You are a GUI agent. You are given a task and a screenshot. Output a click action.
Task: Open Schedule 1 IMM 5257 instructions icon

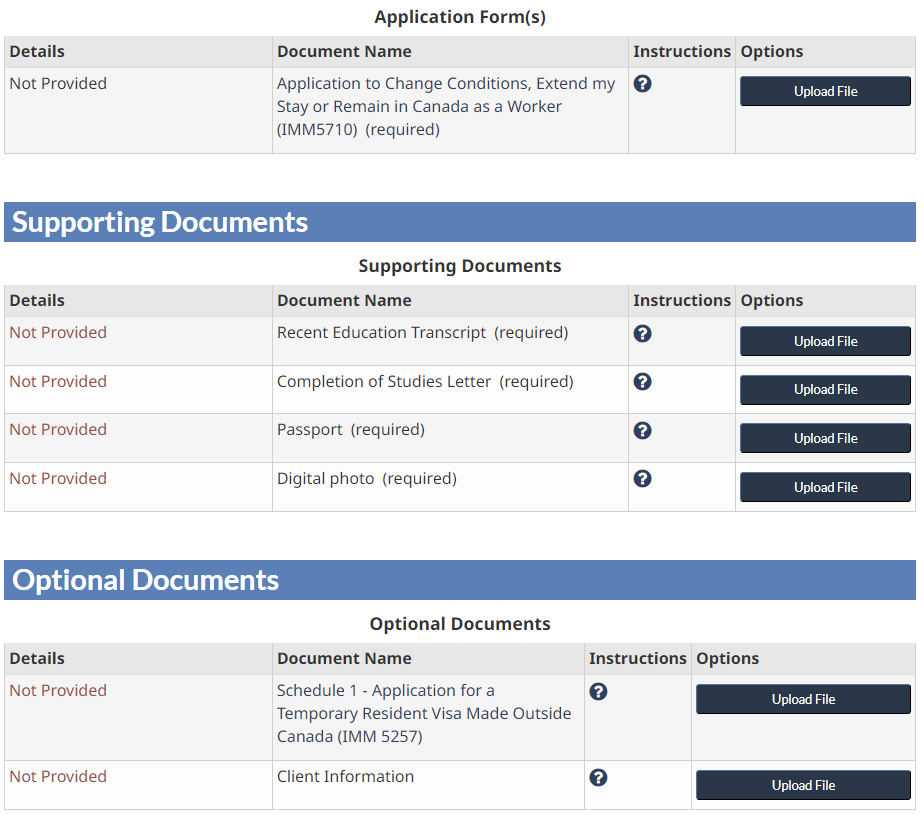tap(598, 691)
